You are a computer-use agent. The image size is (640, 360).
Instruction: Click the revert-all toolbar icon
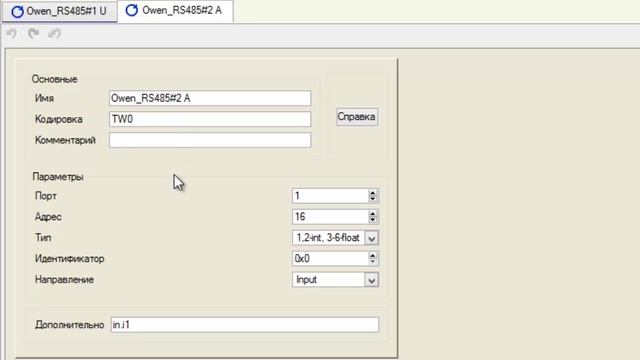click(55, 33)
